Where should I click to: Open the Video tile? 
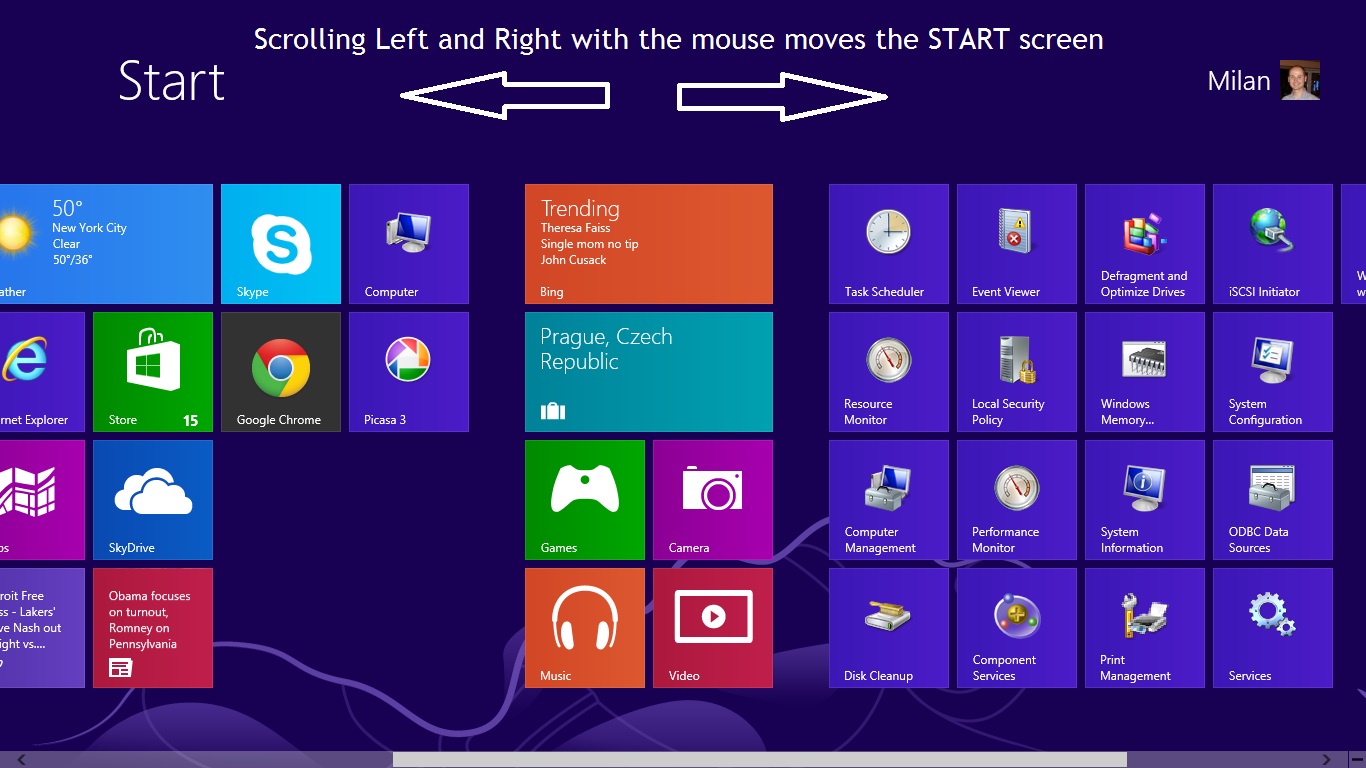click(x=713, y=628)
